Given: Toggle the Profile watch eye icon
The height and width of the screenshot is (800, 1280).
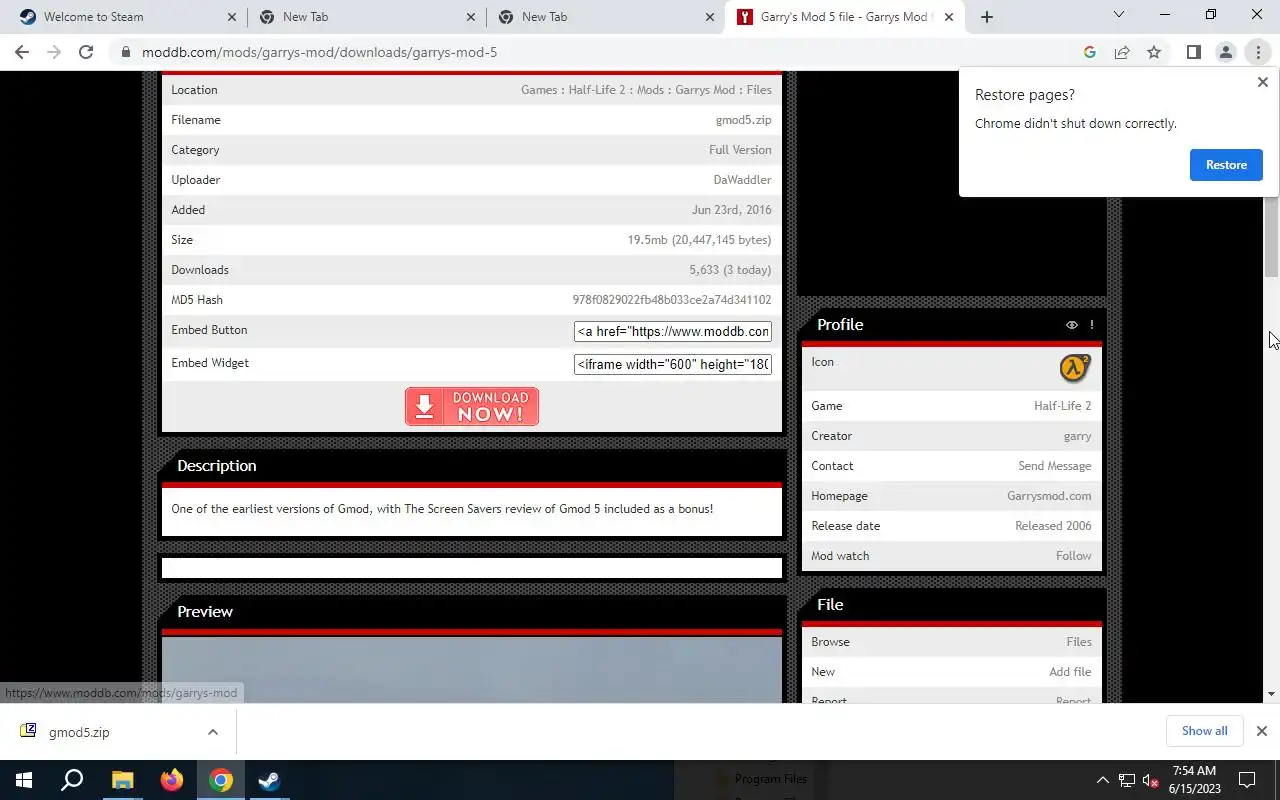Looking at the screenshot, I should pyautogui.click(x=1072, y=325).
